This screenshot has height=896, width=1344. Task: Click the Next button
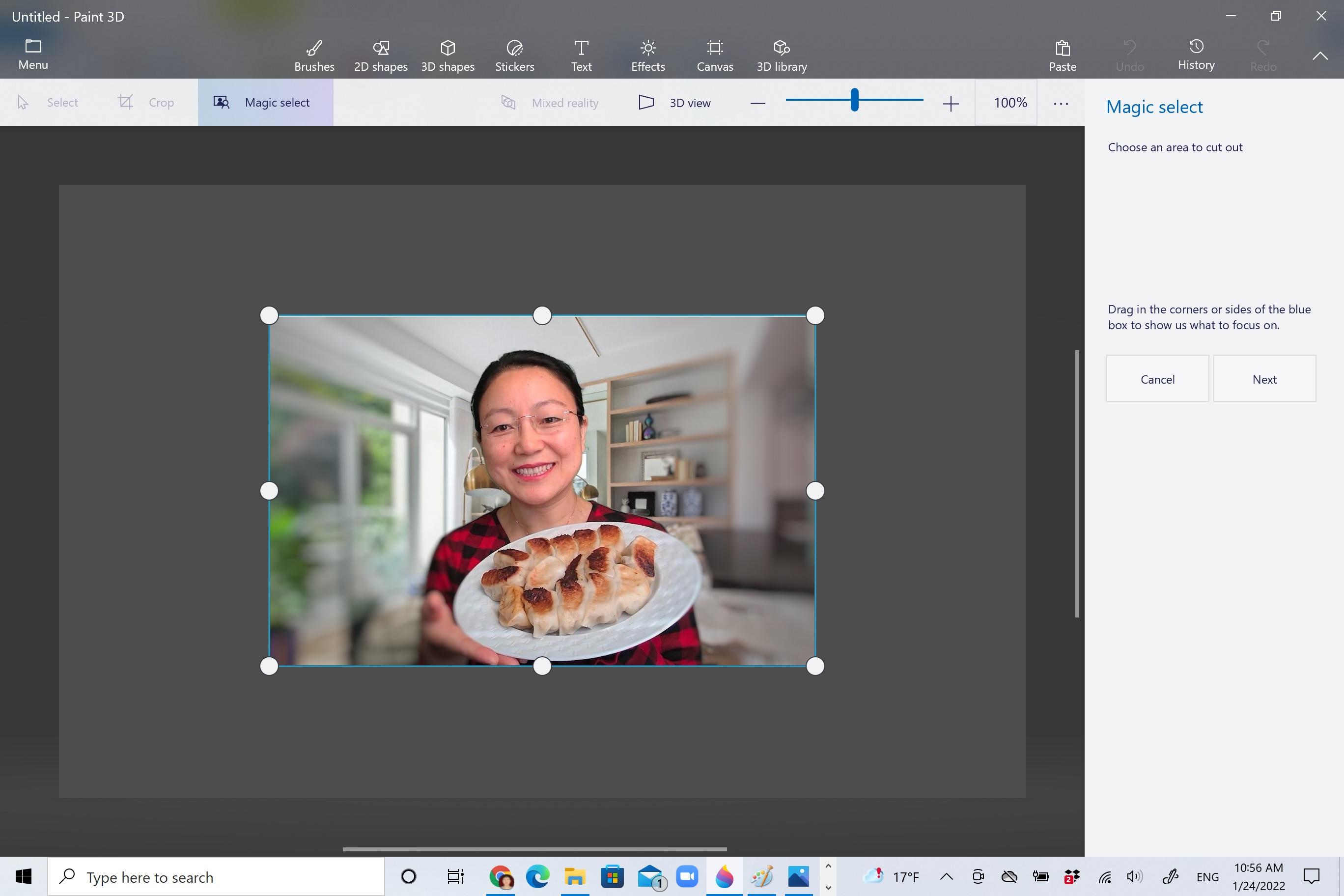click(1264, 379)
